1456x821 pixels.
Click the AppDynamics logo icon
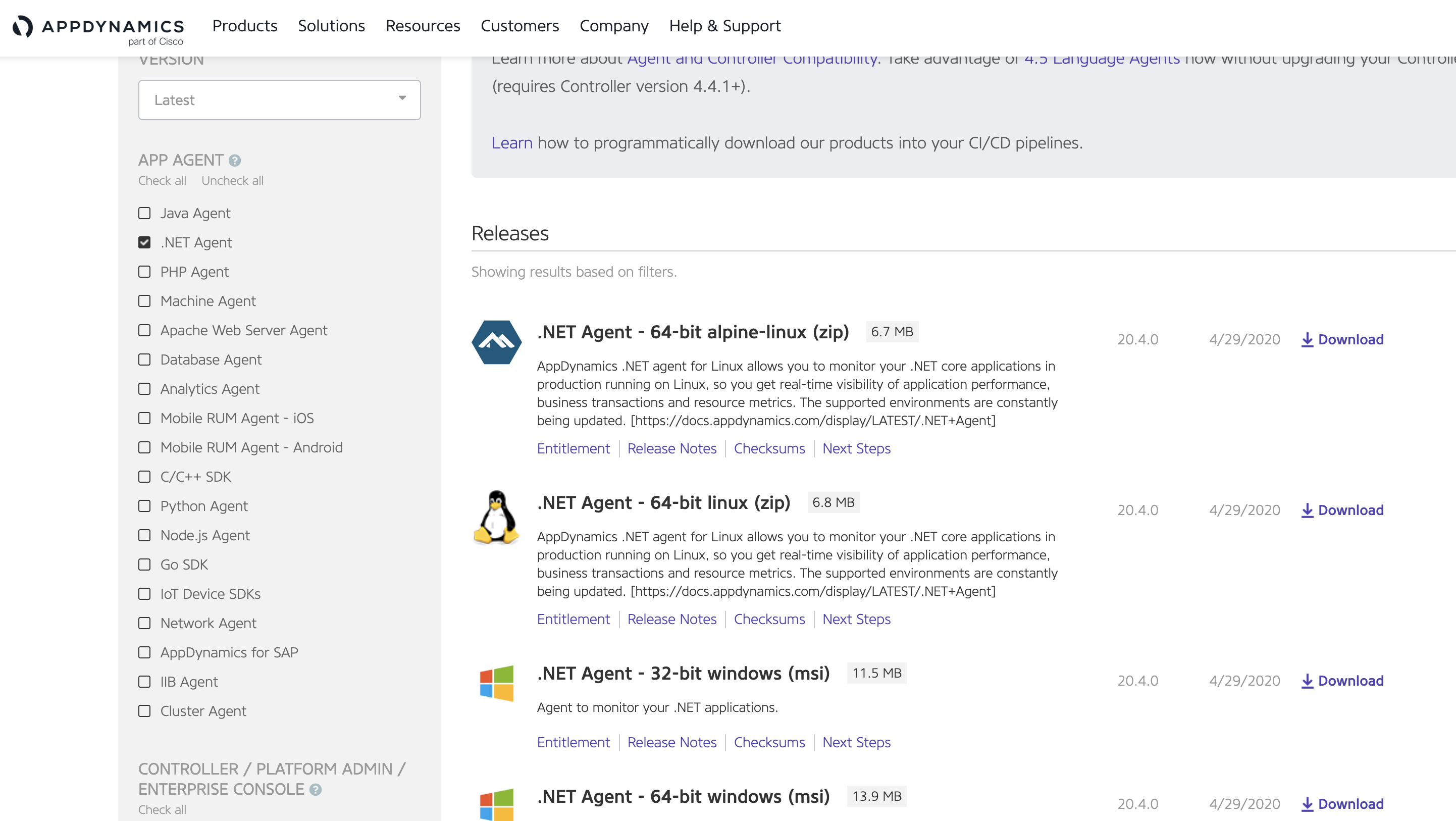[23, 26]
